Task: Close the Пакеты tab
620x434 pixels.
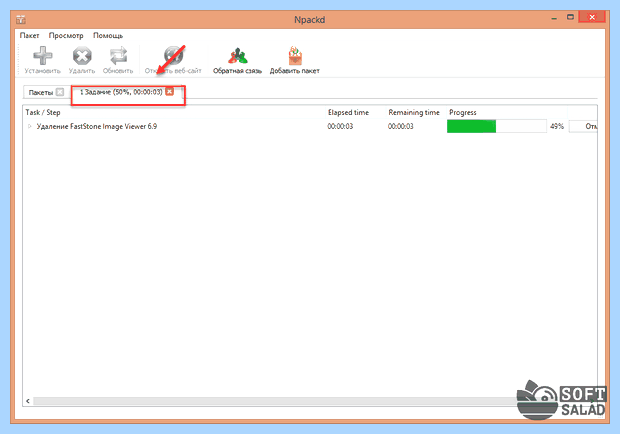Action: coord(60,92)
